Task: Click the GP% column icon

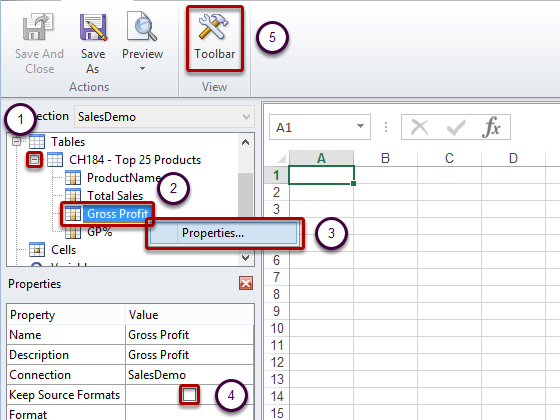Action: [73, 232]
